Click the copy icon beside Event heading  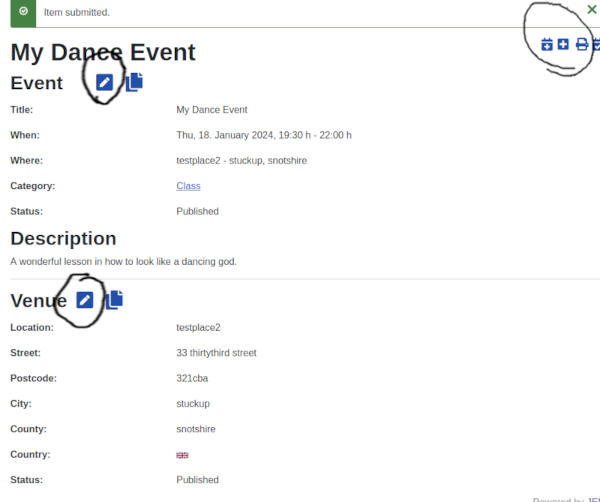(x=134, y=82)
